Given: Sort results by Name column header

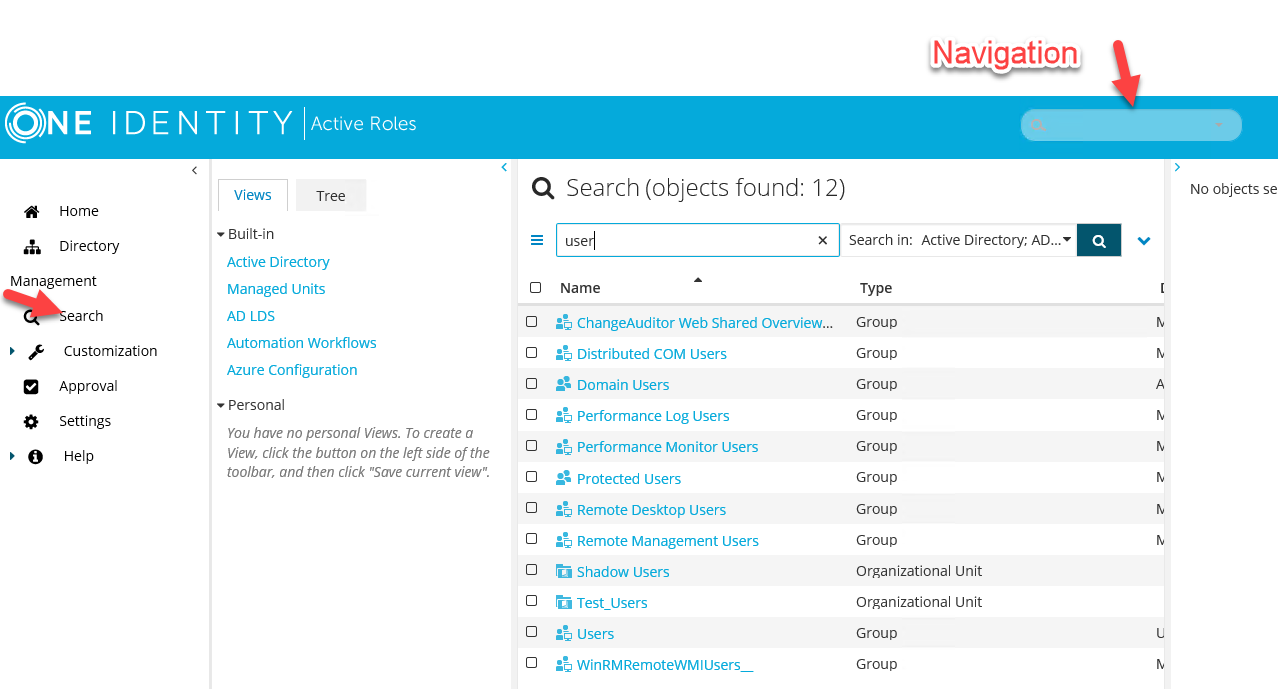Looking at the screenshot, I should [x=580, y=288].
